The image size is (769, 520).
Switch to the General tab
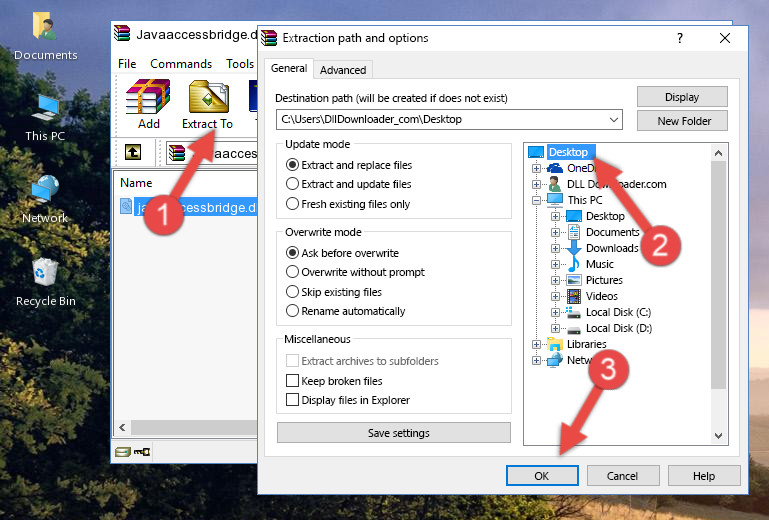point(289,68)
